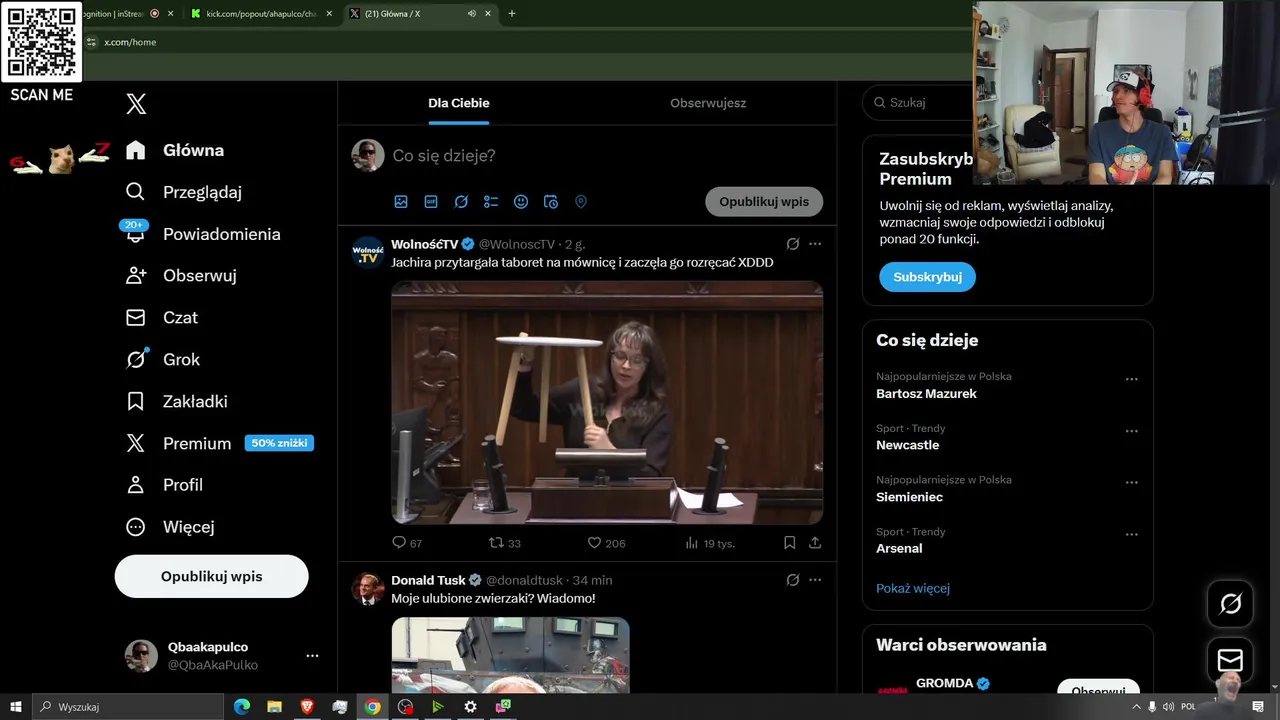This screenshot has height=720, width=1280.
Task: Open the Windows Start menu
Action: (16, 707)
